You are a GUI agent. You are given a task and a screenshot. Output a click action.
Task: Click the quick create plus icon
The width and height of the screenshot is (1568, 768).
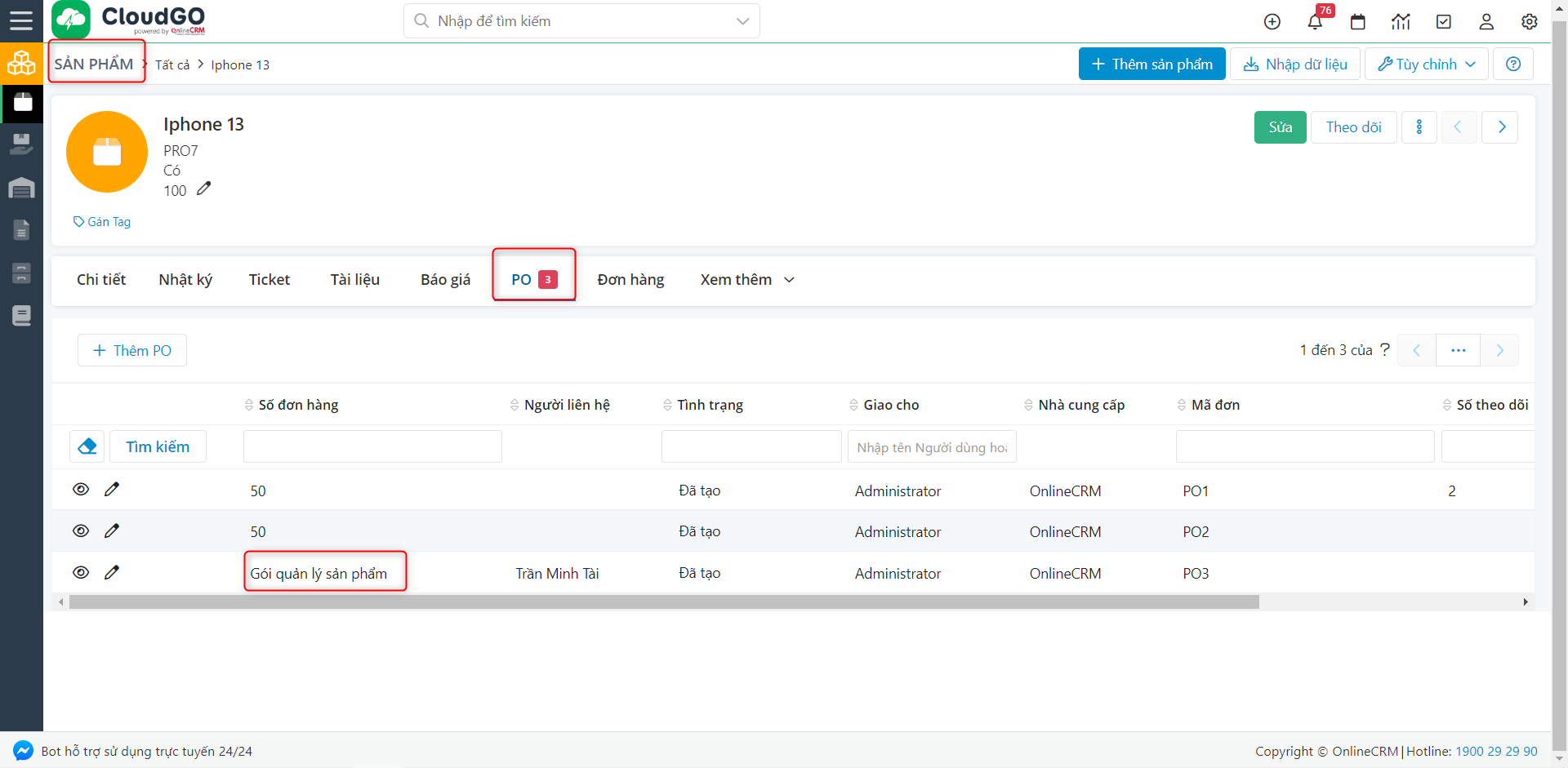[x=1272, y=22]
